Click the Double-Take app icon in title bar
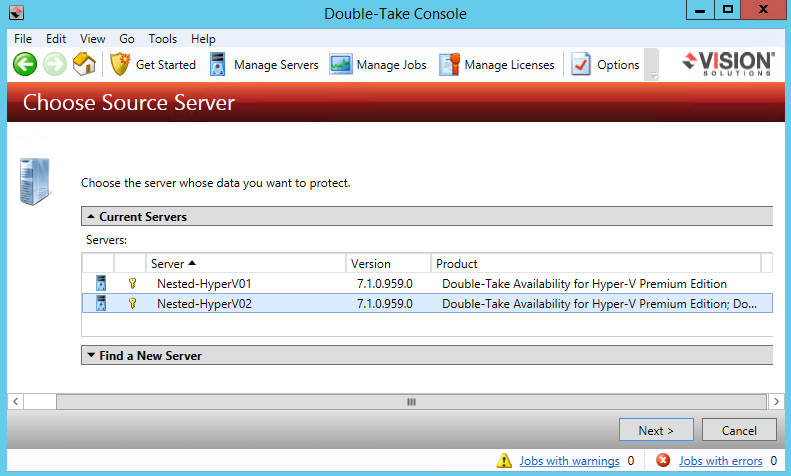The image size is (791, 476). pos(16,12)
